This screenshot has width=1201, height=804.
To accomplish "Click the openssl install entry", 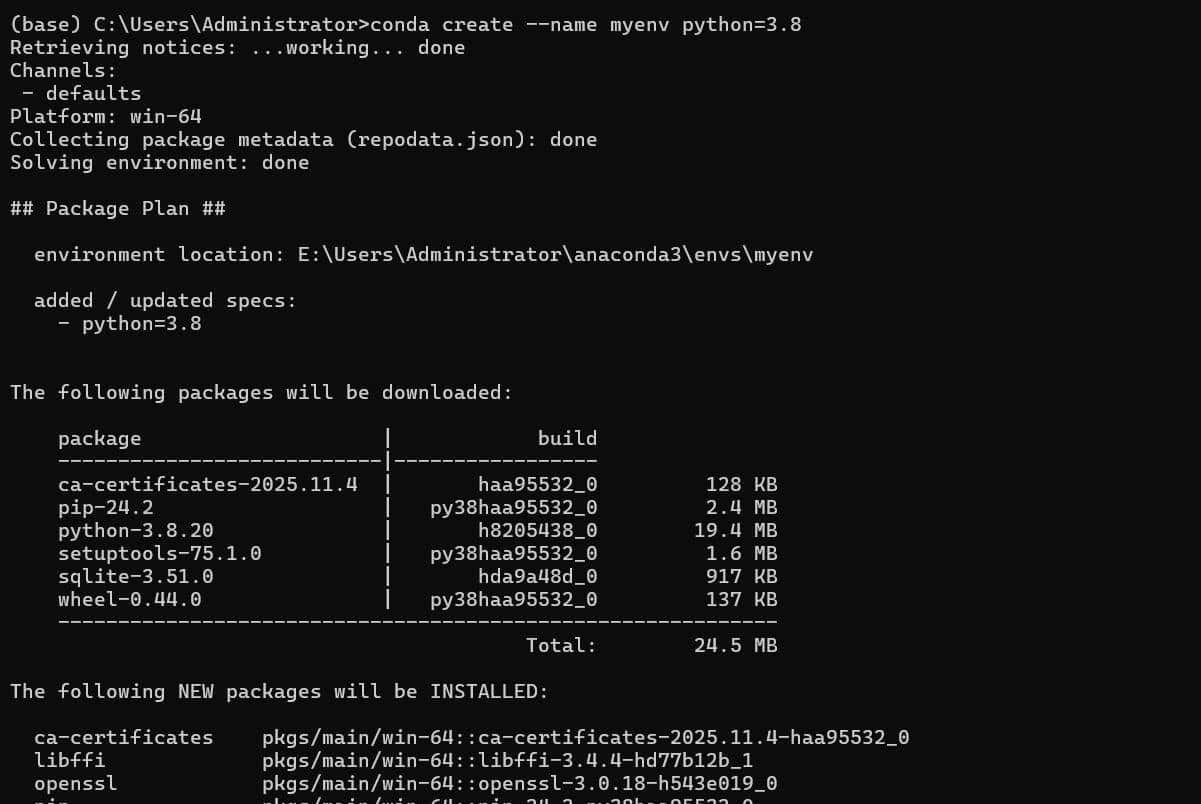I will [75, 783].
